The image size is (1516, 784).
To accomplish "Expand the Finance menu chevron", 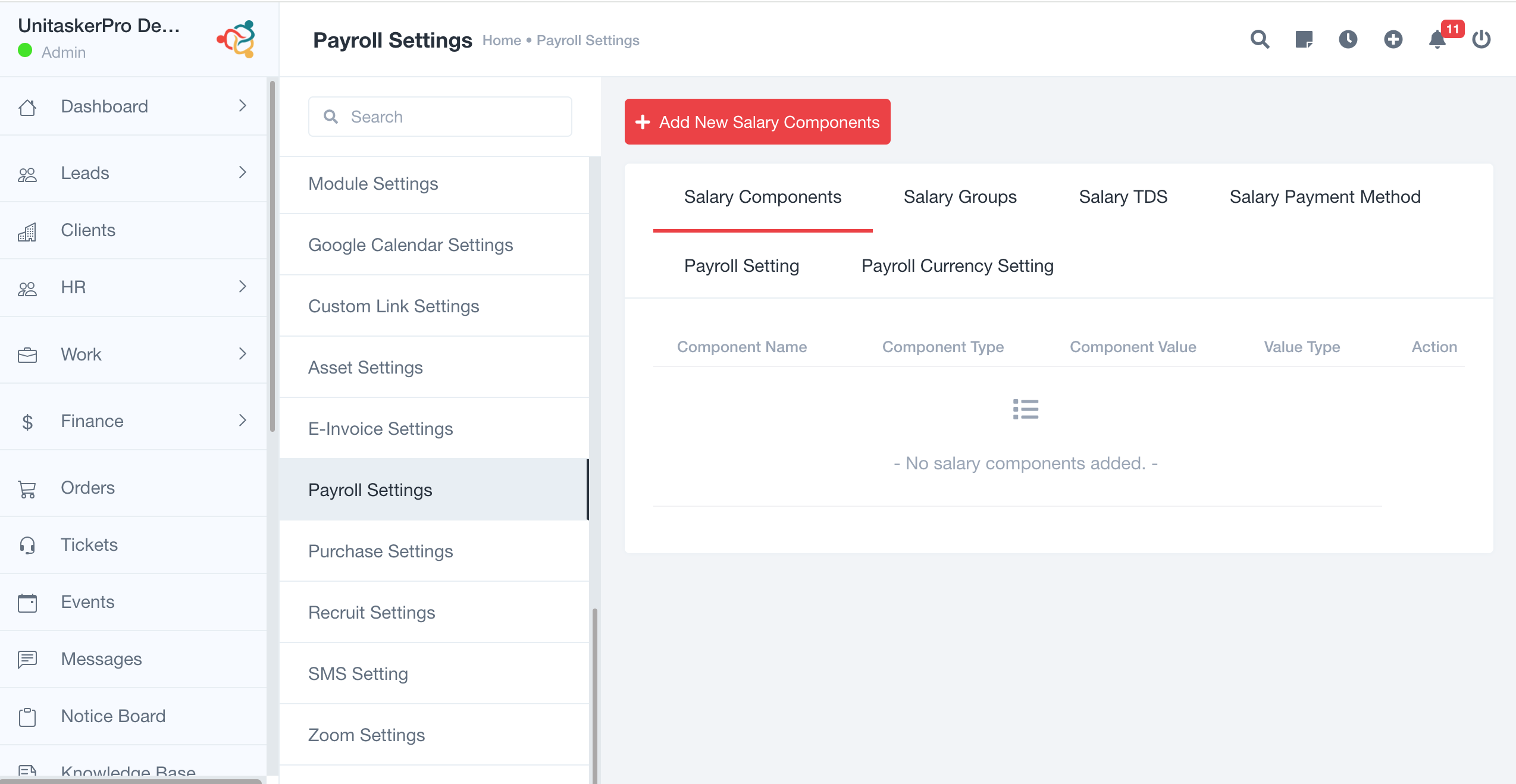I will point(242,421).
